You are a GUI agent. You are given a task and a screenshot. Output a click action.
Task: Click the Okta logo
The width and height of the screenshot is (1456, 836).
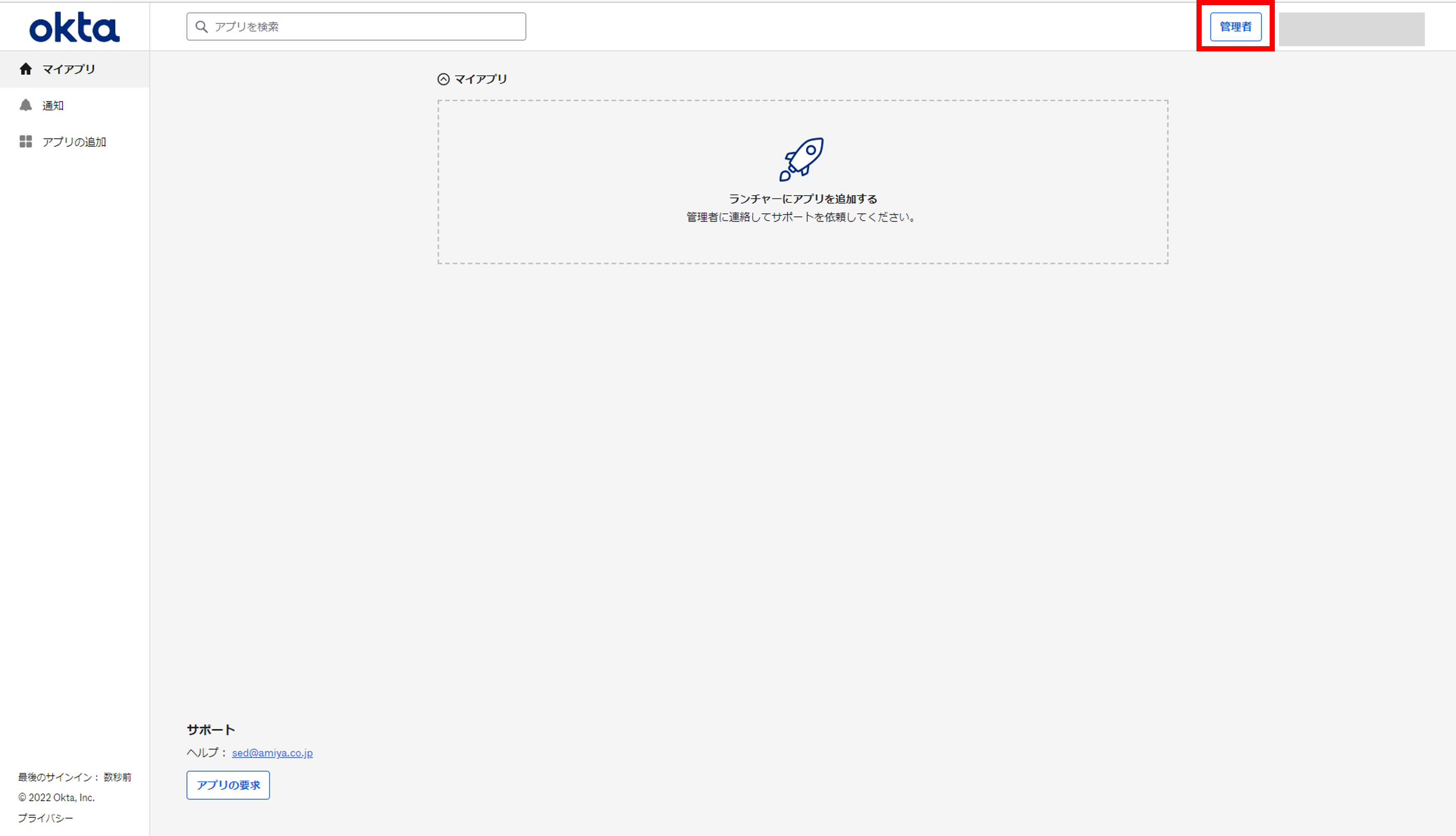pyautogui.click(x=75, y=28)
